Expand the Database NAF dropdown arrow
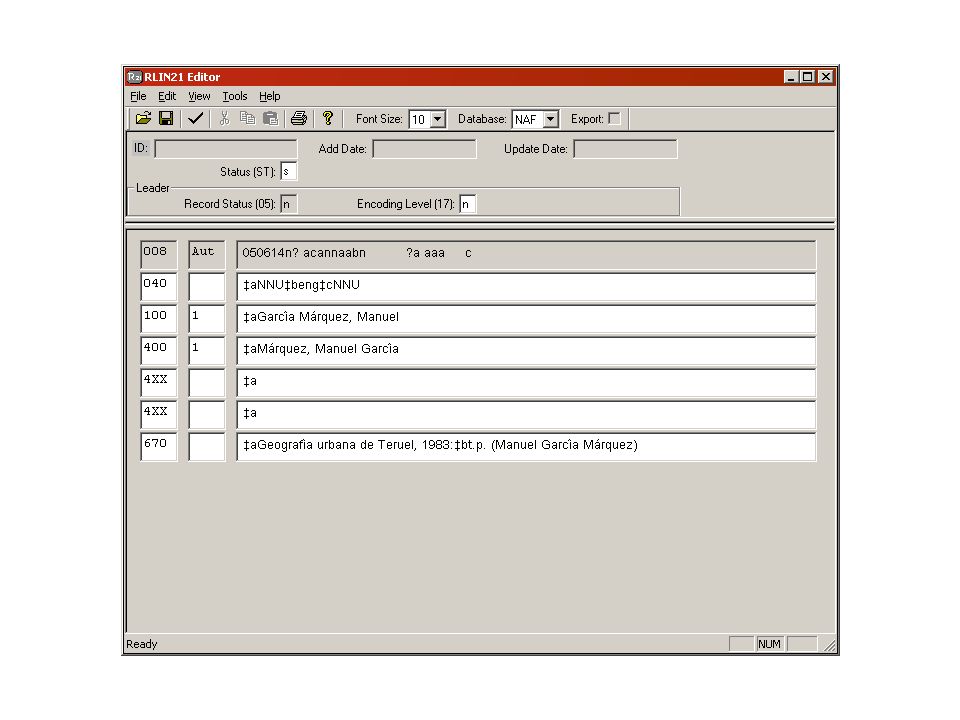The height and width of the screenshot is (720, 960). click(550, 119)
